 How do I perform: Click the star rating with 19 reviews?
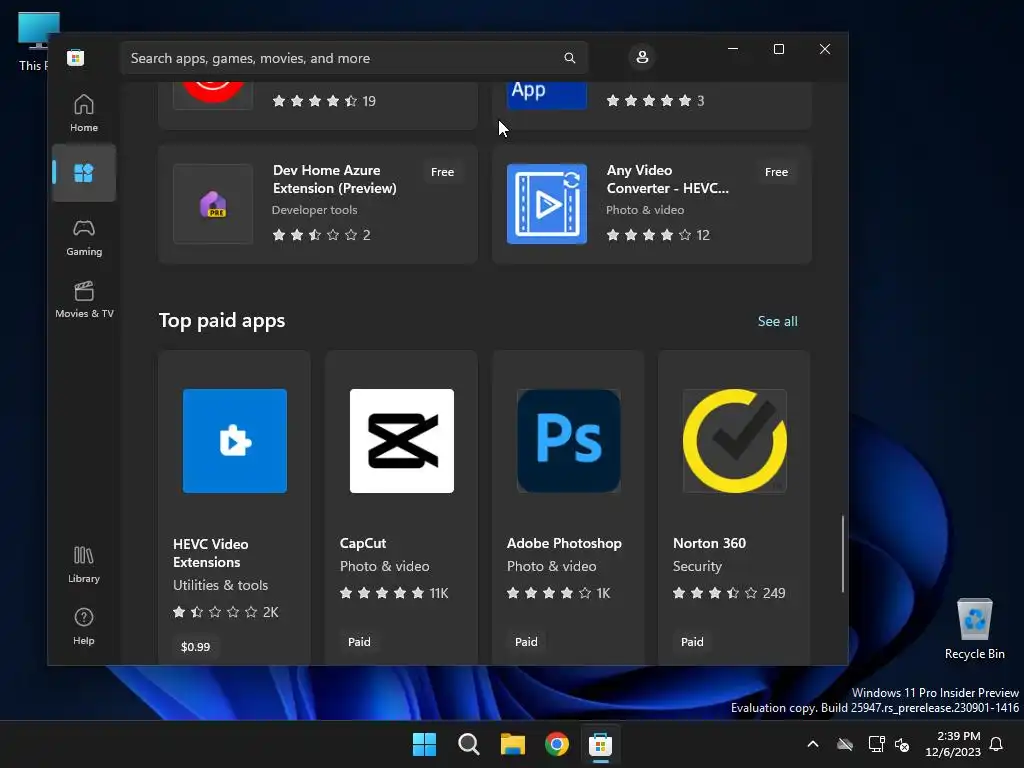(324, 101)
